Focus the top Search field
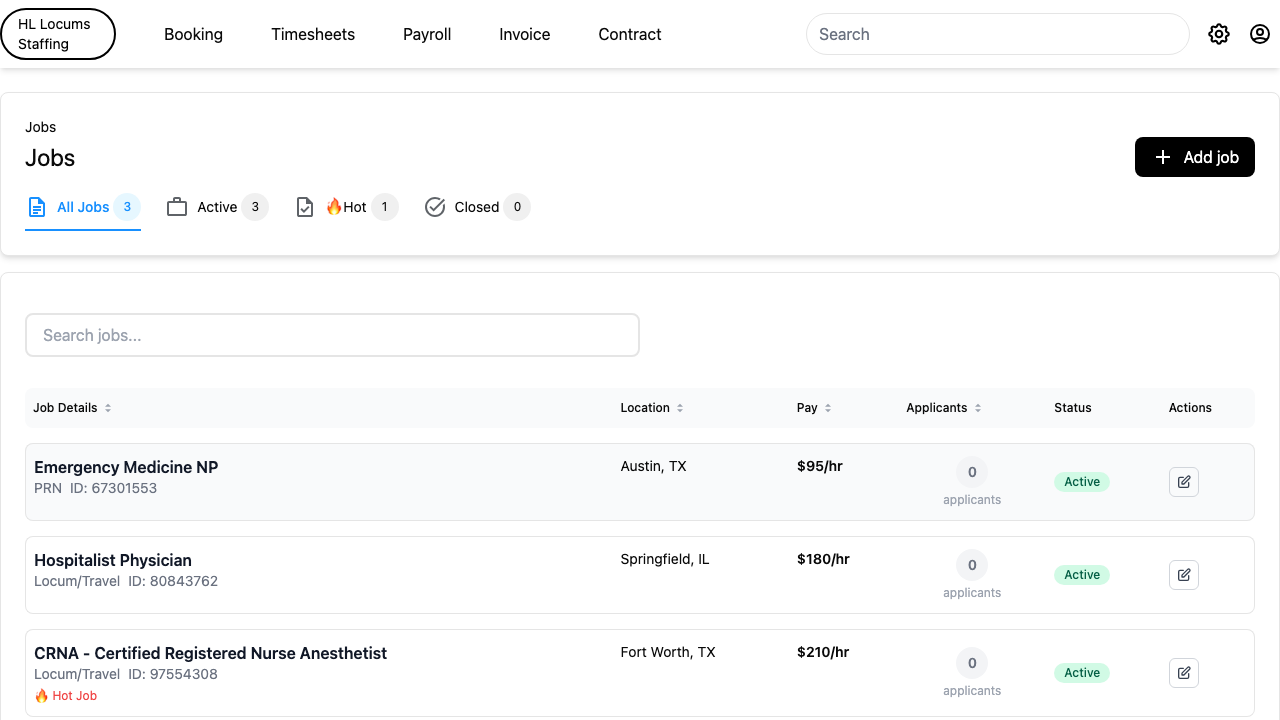The width and height of the screenshot is (1280, 720). click(997, 34)
